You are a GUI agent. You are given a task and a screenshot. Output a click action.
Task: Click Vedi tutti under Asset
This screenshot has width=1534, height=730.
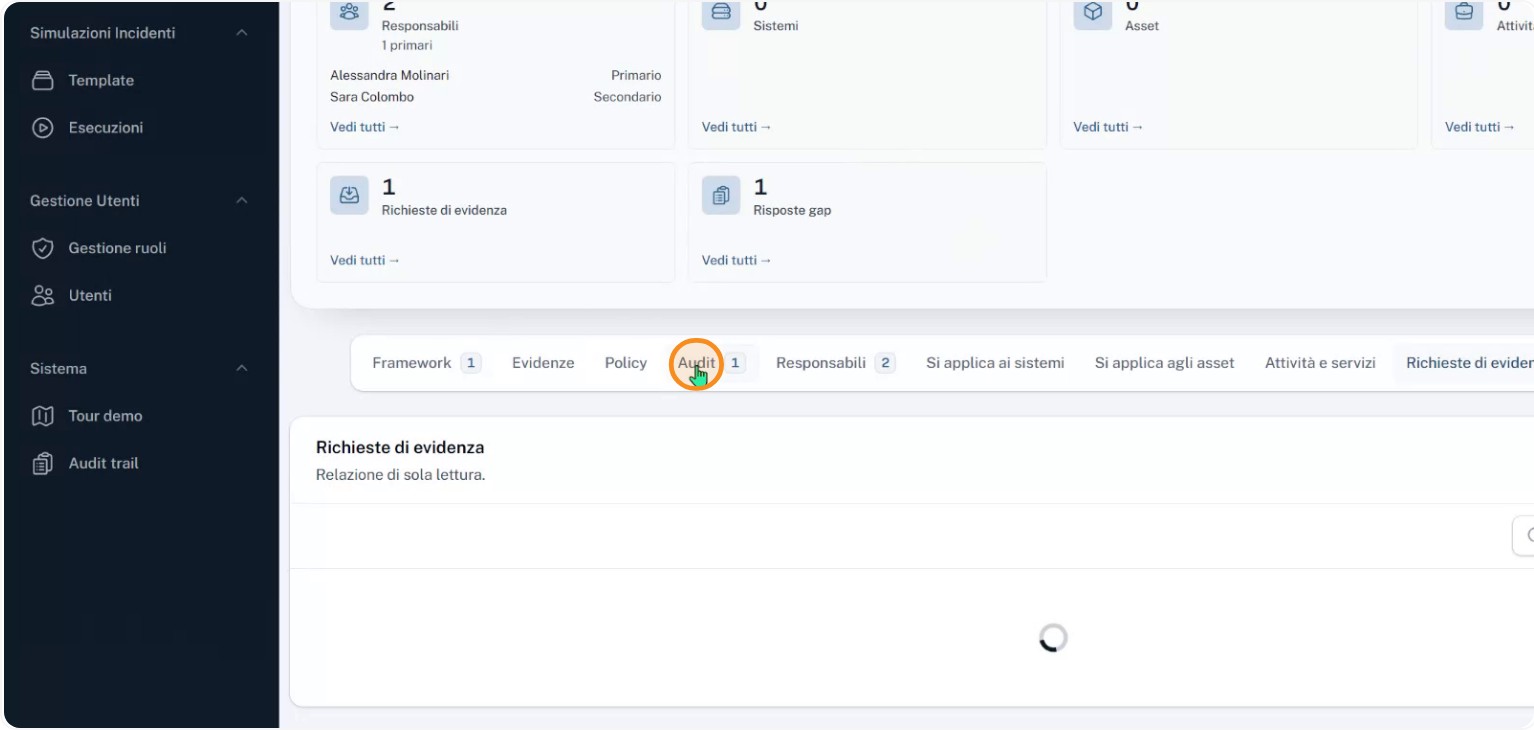(x=1108, y=127)
